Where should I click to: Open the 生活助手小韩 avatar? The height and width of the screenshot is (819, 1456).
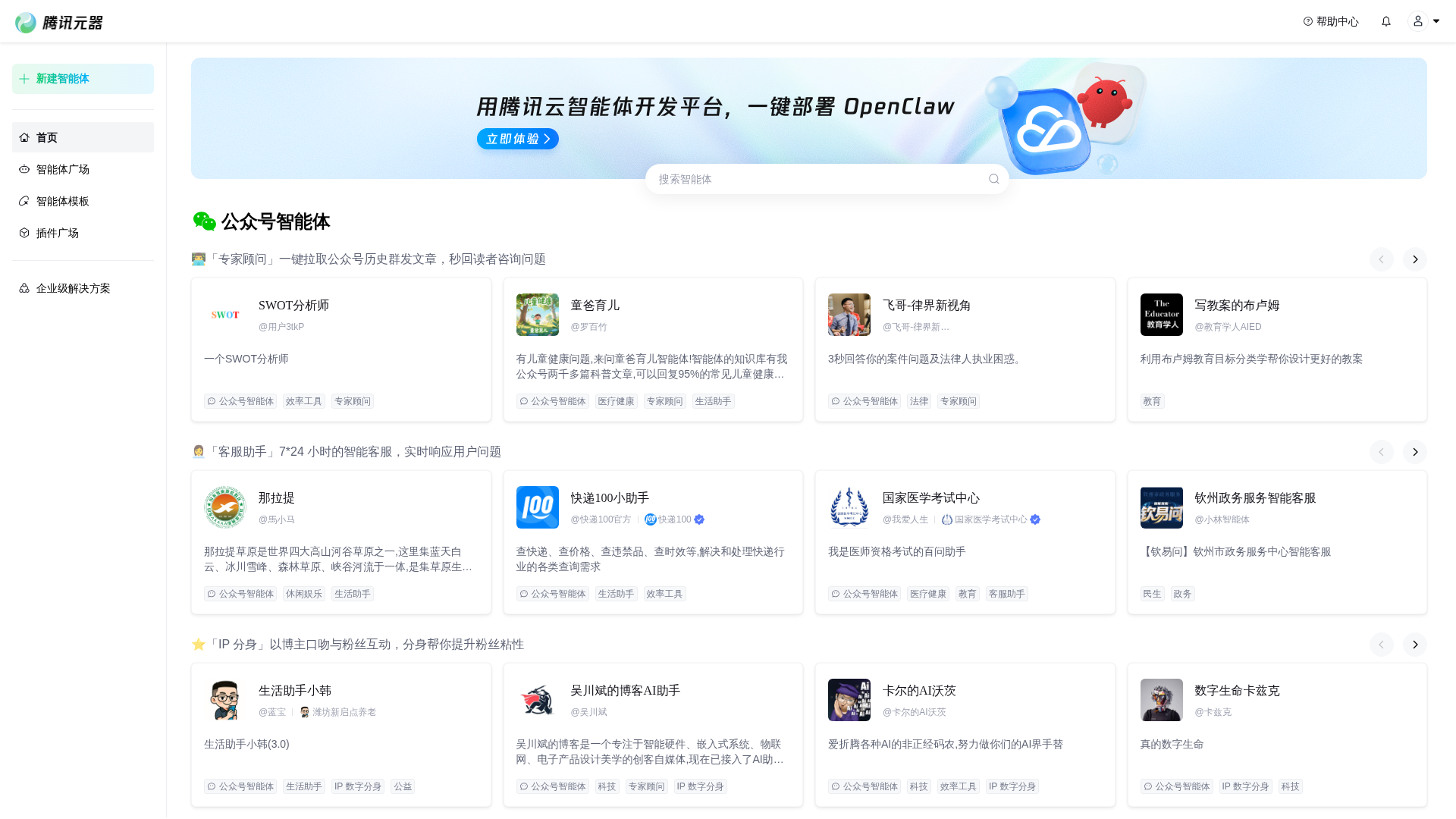[225, 700]
